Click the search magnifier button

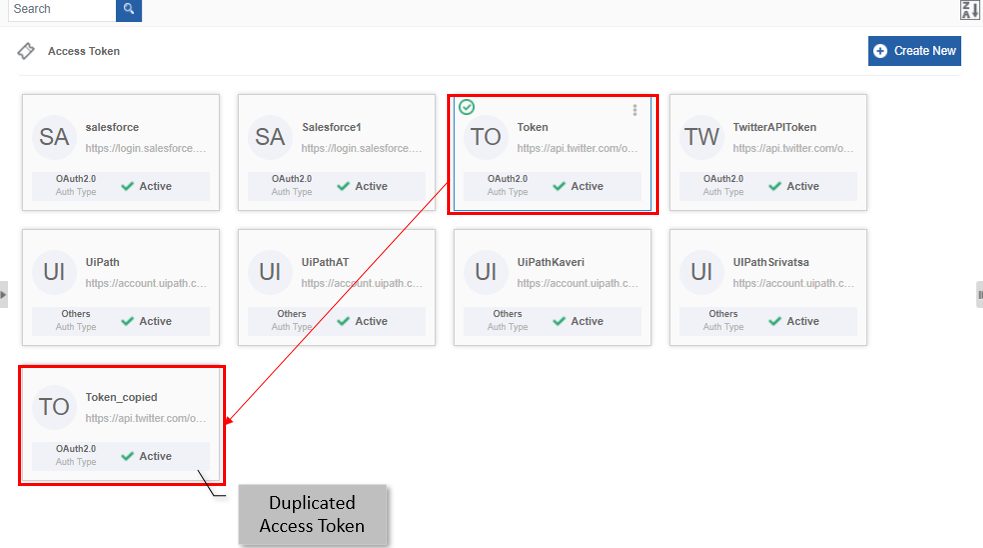tap(129, 9)
